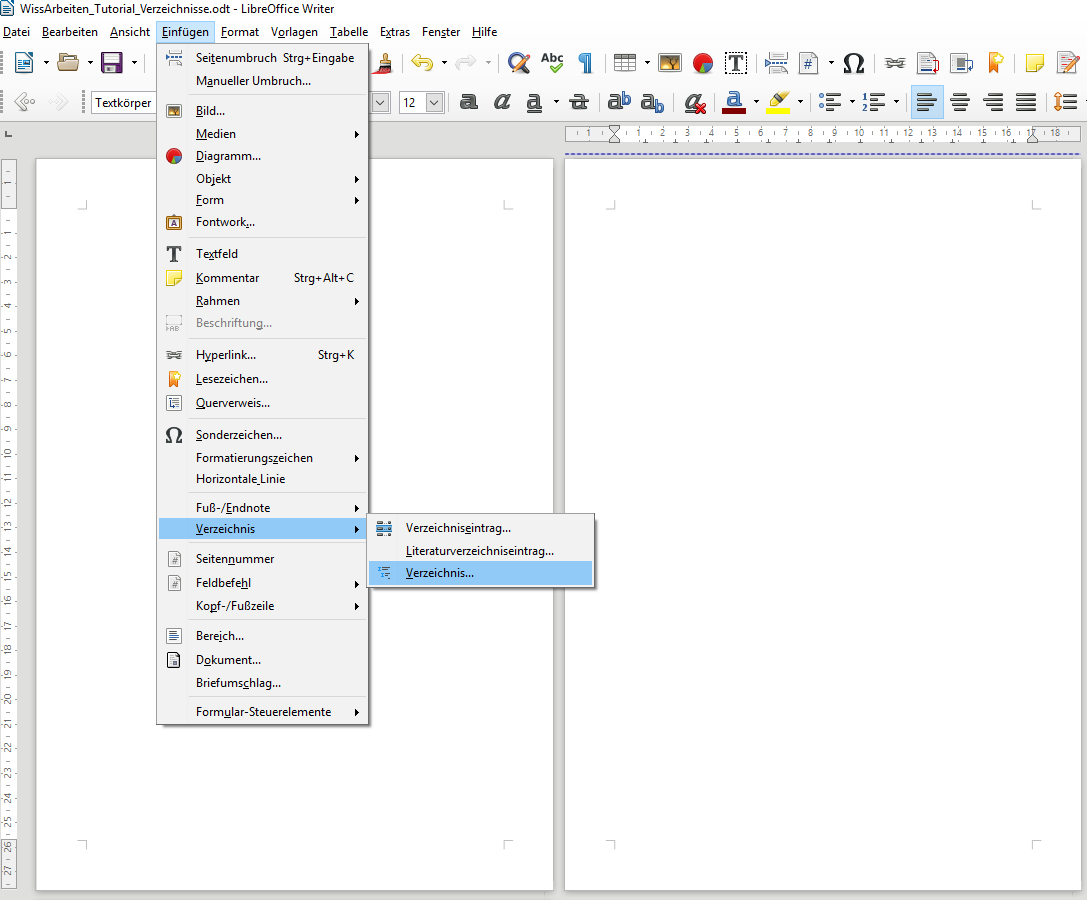The image size is (1087, 900).
Task: Toggle strikethrough text formatting
Action: 578,102
